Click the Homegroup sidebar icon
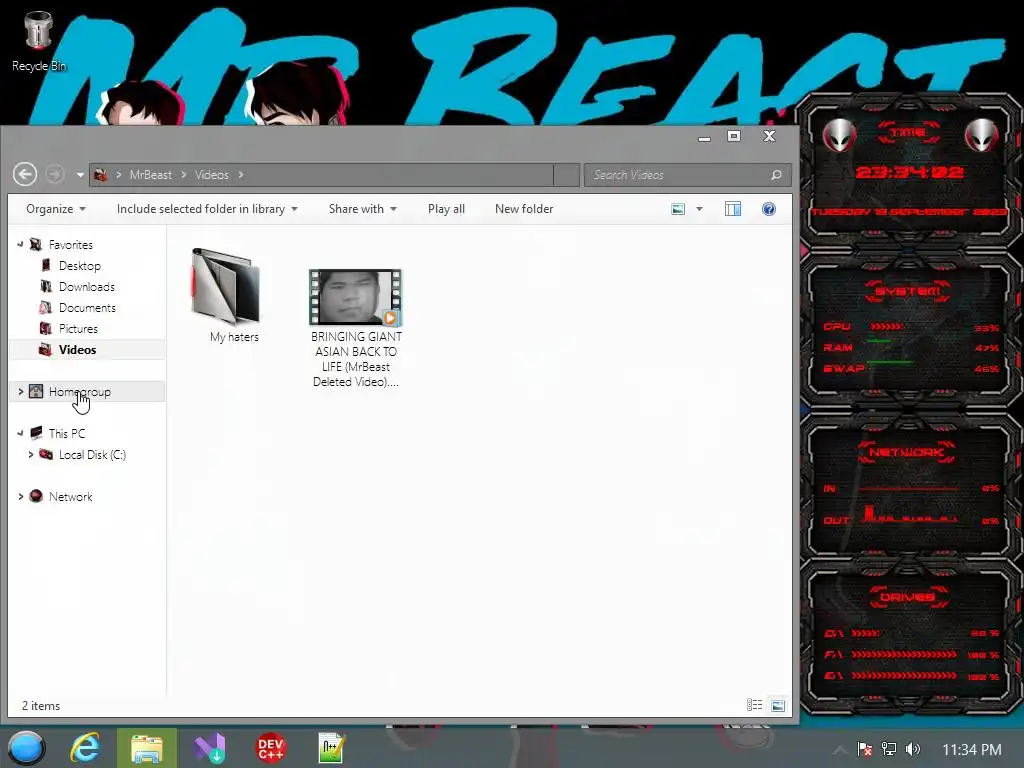This screenshot has height=768, width=1024. click(36, 392)
